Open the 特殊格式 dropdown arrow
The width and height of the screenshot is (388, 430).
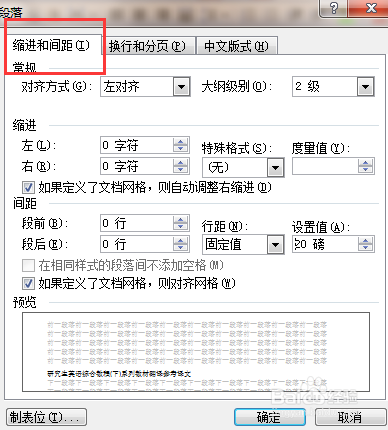point(275,167)
